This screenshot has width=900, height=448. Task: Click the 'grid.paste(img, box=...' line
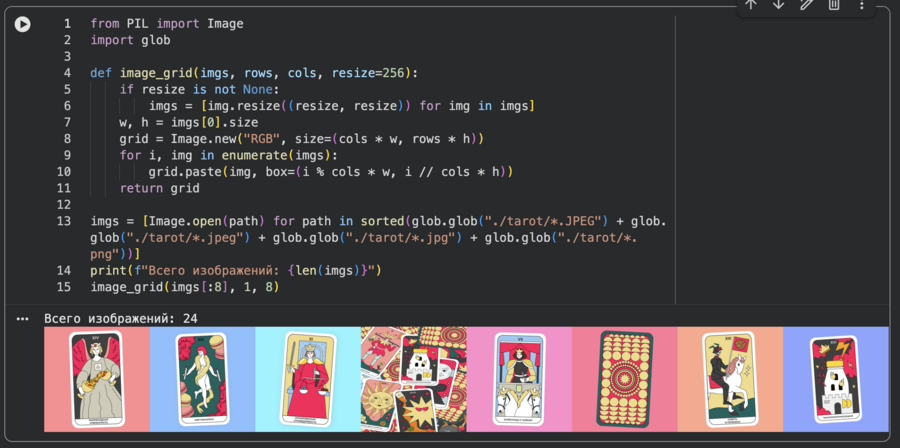[331, 172]
